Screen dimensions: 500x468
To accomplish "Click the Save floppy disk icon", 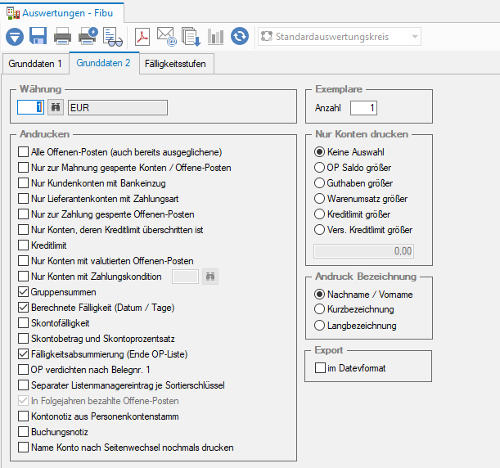I will (38, 36).
